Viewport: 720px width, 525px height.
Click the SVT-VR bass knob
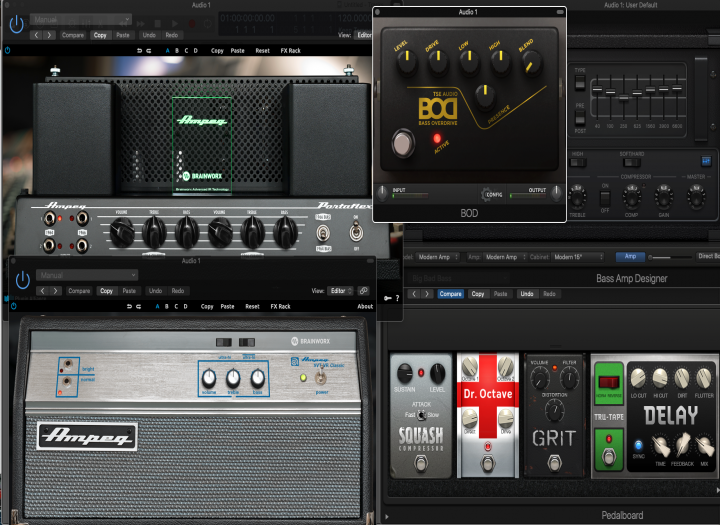tap(258, 378)
